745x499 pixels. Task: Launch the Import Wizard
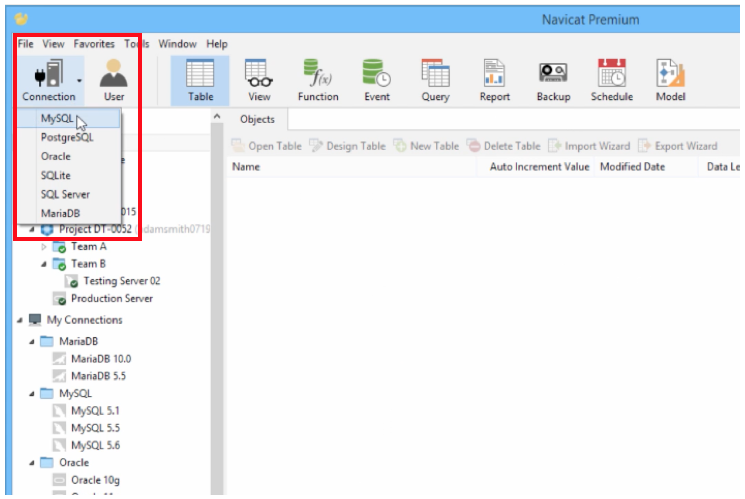tap(589, 146)
